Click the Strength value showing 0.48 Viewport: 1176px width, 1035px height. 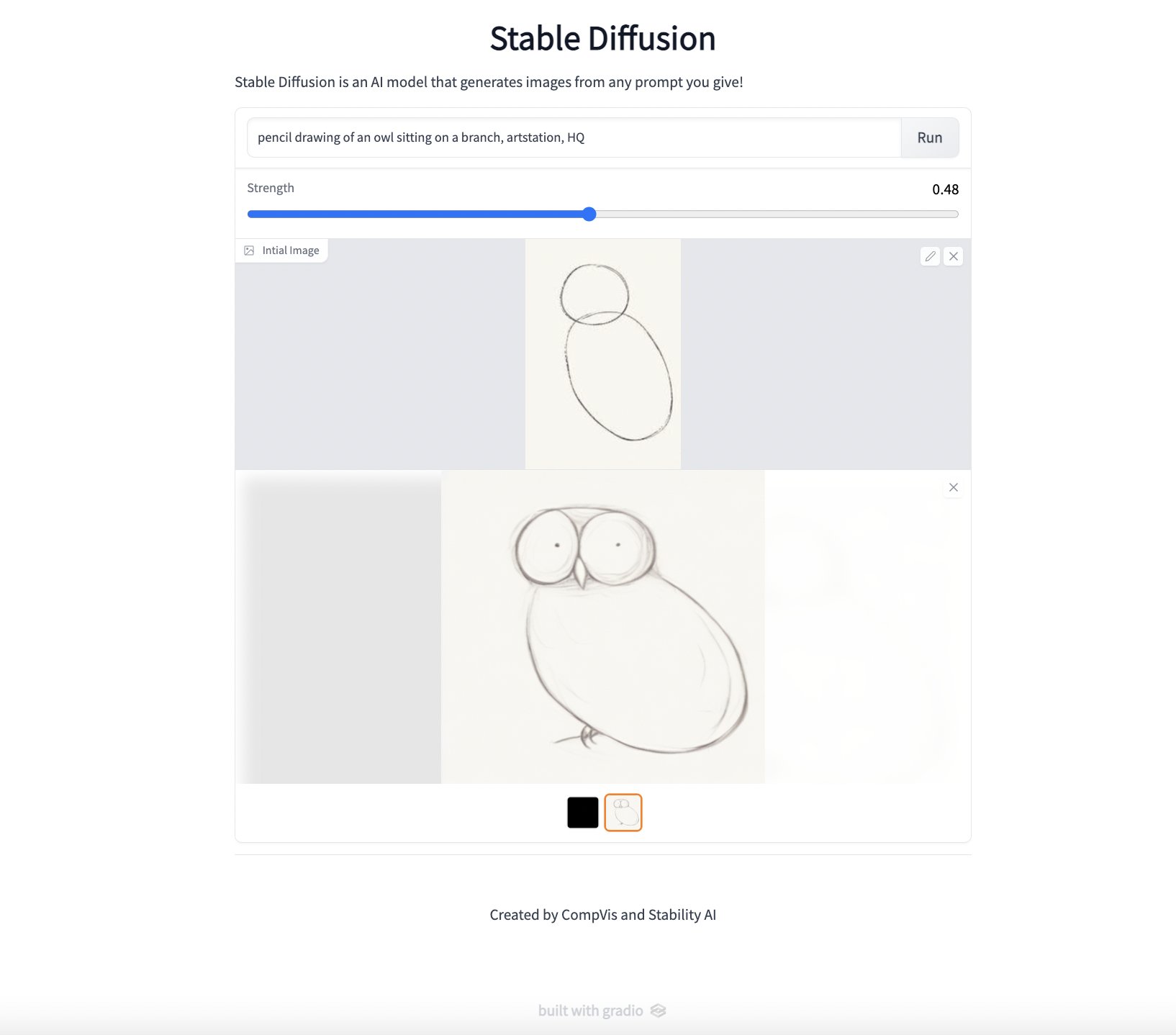click(x=945, y=189)
